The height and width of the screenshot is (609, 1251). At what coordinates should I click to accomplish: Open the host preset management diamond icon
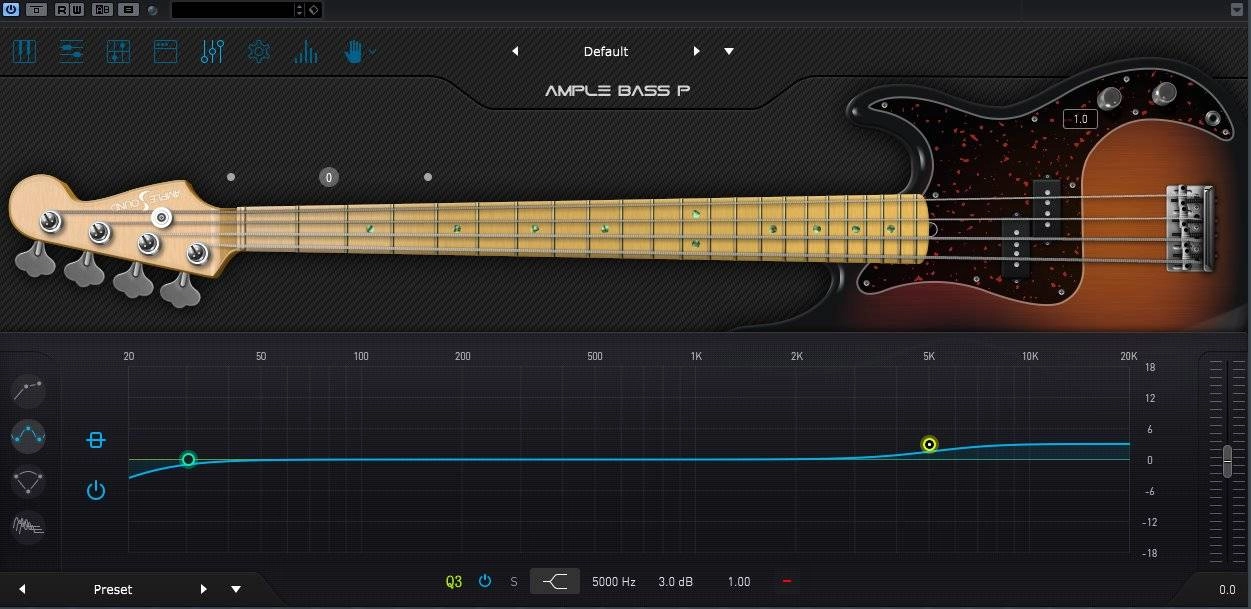(x=313, y=9)
